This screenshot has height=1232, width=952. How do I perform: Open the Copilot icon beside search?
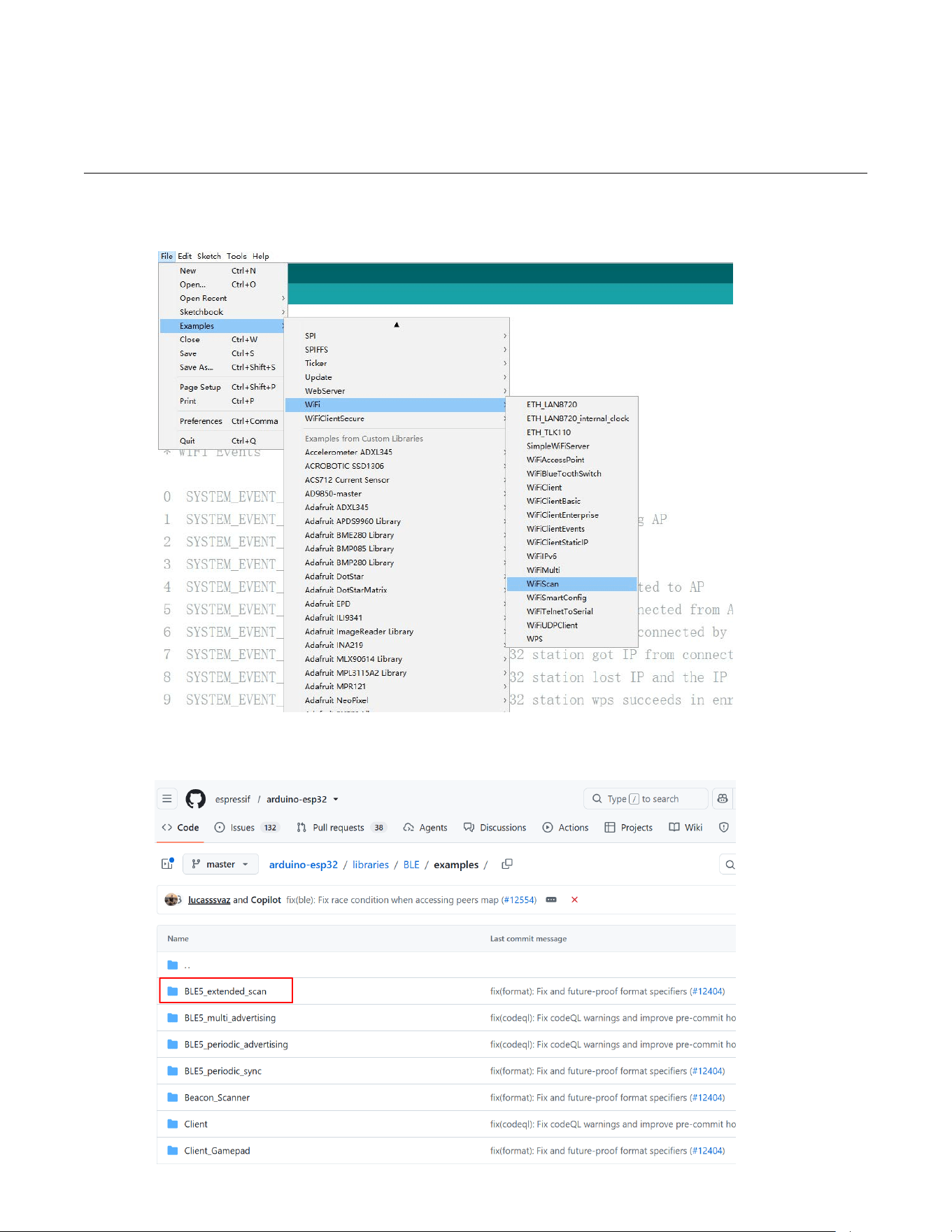click(x=723, y=798)
